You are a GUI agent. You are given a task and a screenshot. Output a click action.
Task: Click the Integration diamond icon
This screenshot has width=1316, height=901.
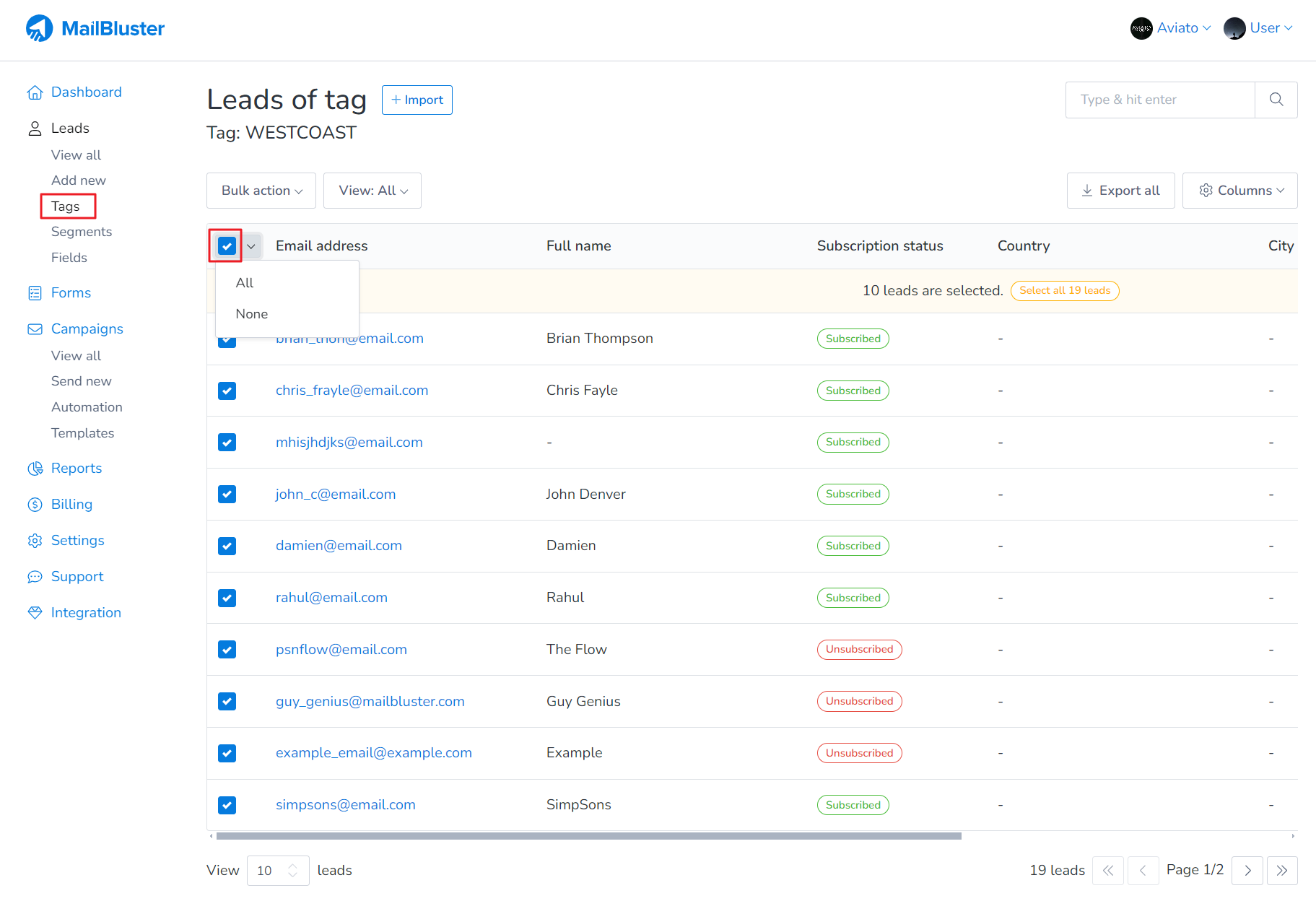coord(35,613)
